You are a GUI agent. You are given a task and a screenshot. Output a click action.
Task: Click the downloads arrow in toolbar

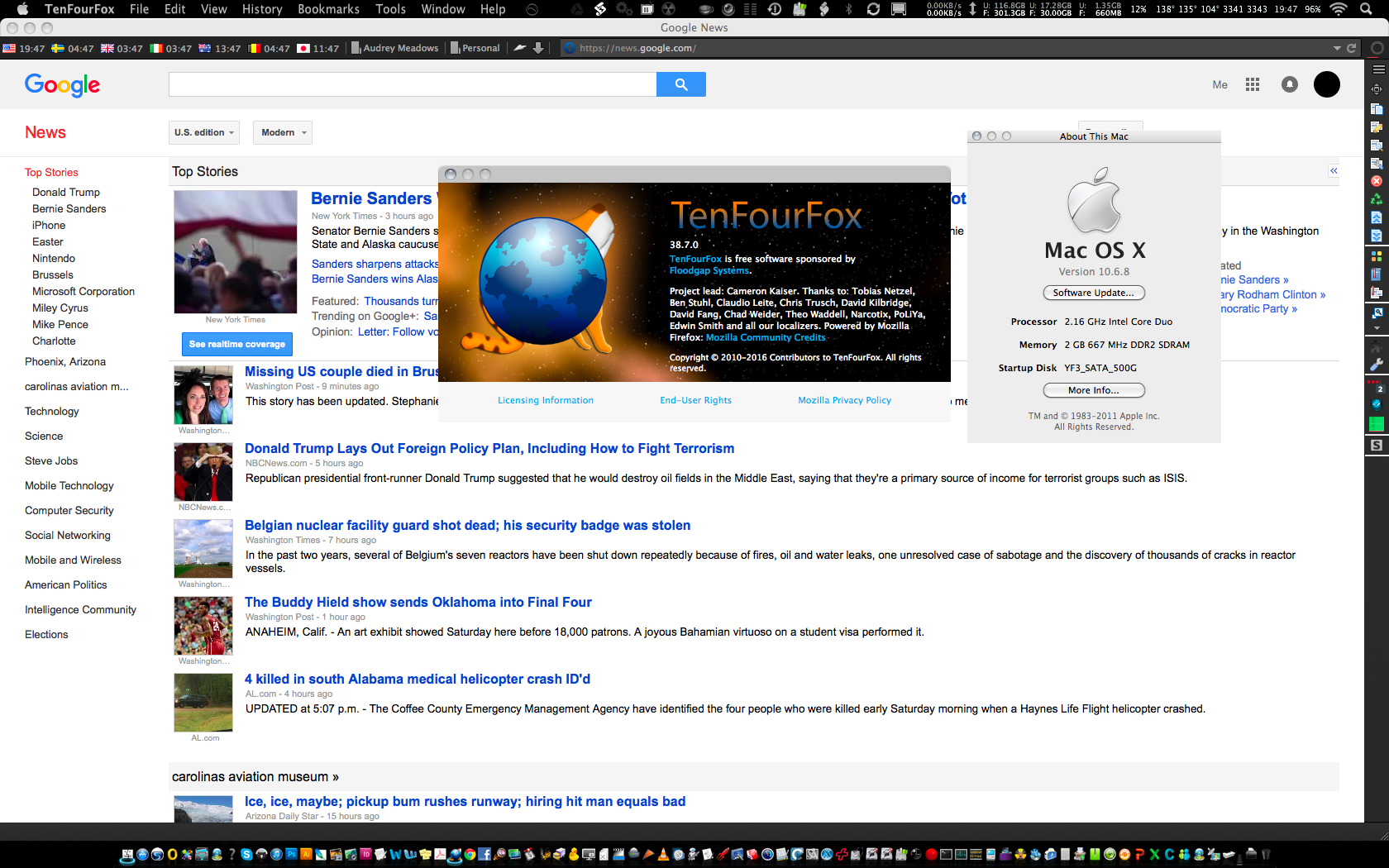click(x=538, y=48)
